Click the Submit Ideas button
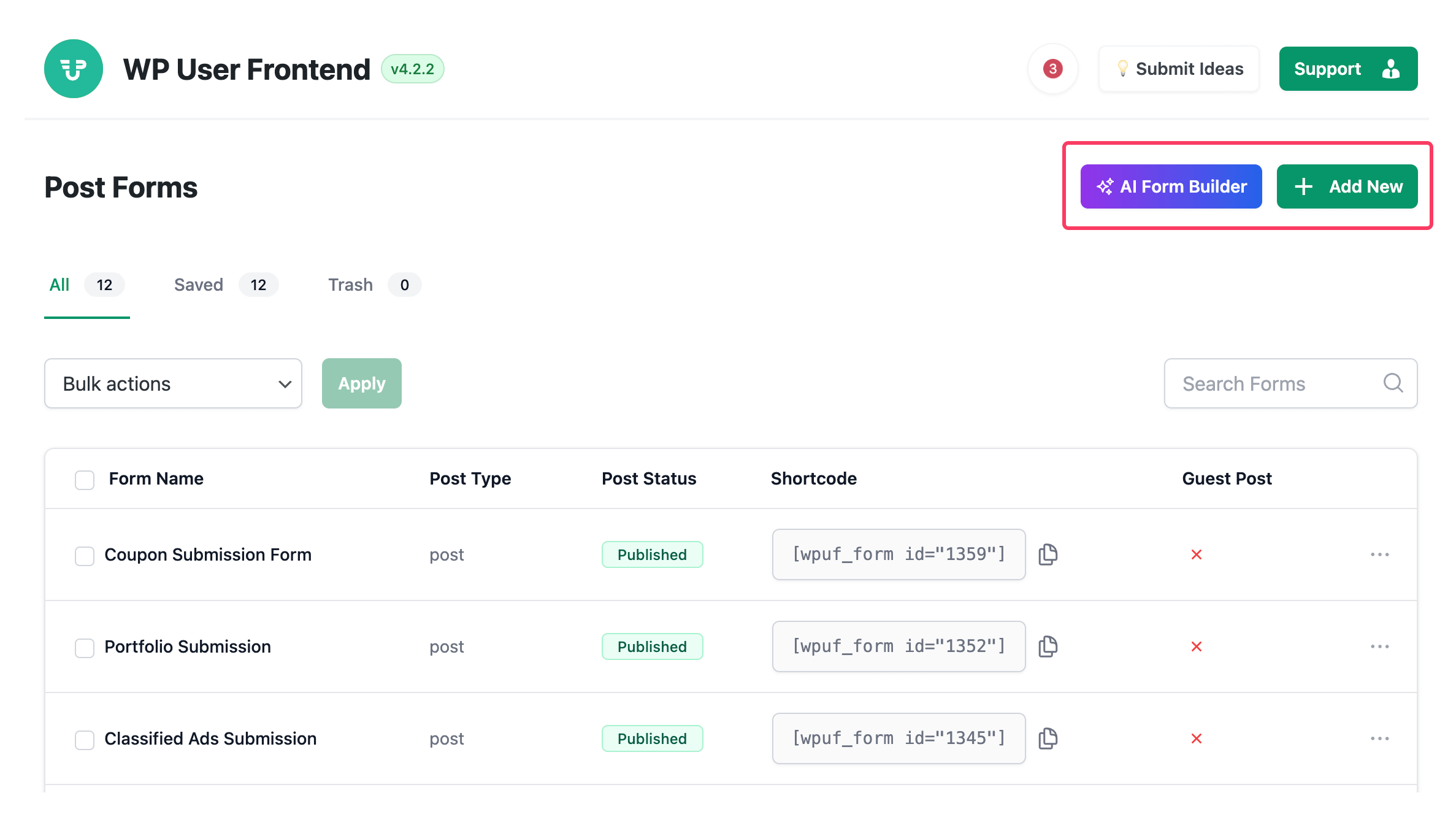Image resolution: width=1456 pixels, height=817 pixels. pyautogui.click(x=1178, y=69)
